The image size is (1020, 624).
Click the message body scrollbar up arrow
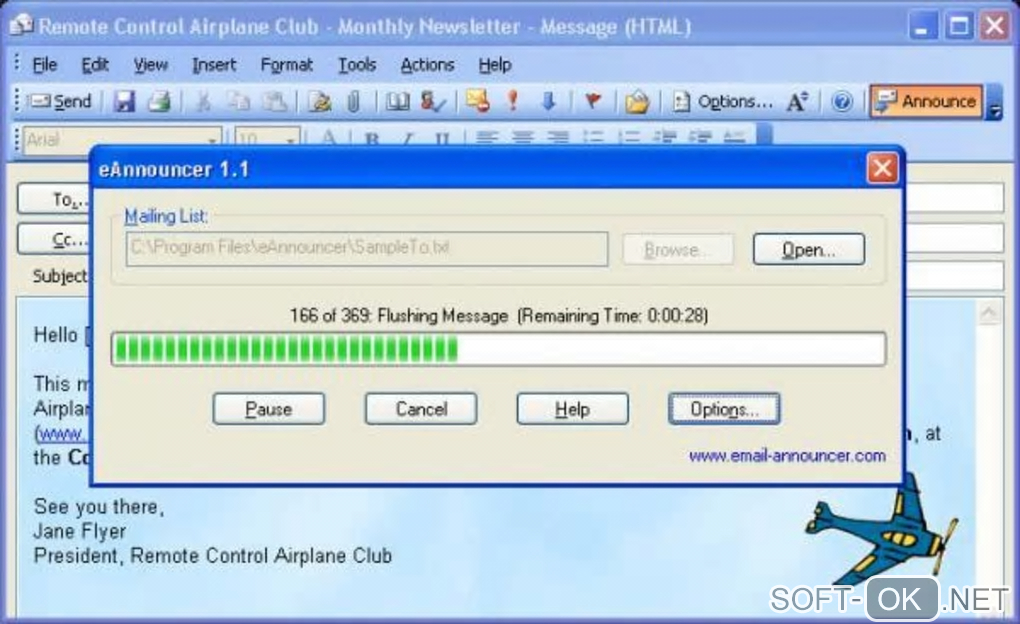[x=989, y=314]
